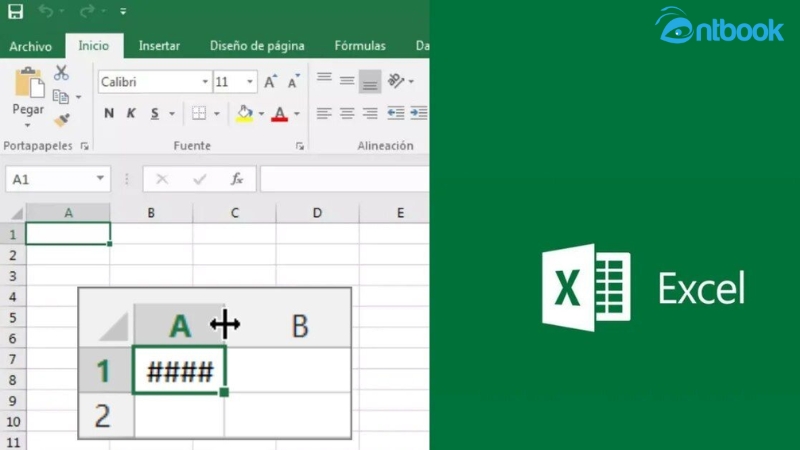Apply red font color
This screenshot has height=450, width=800.
coord(280,113)
